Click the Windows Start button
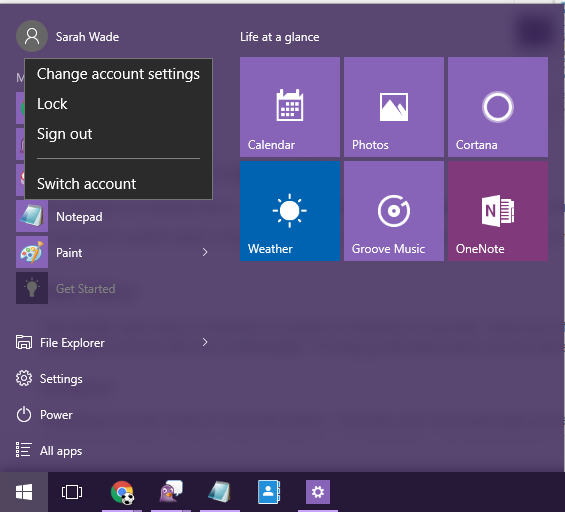 [24, 492]
